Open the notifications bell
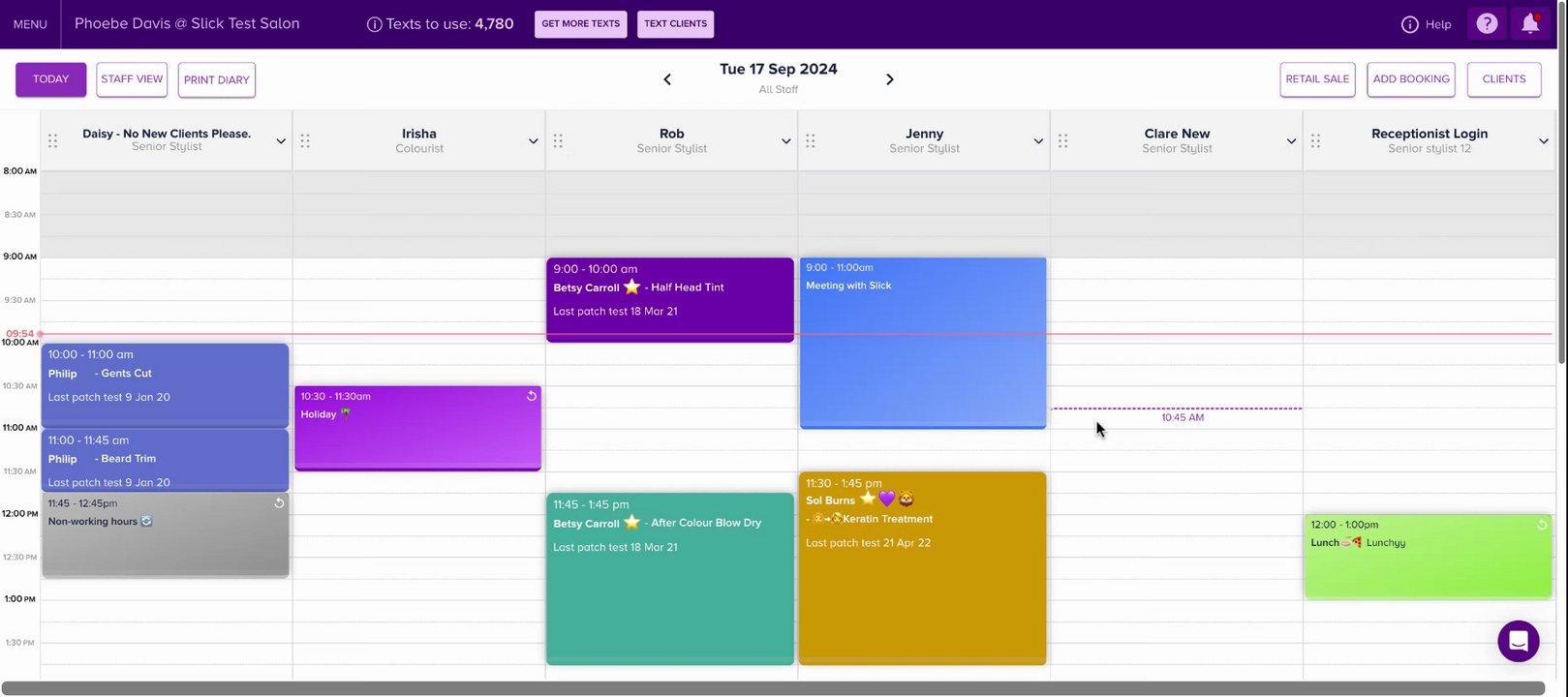The width and height of the screenshot is (1568, 697). click(x=1530, y=24)
